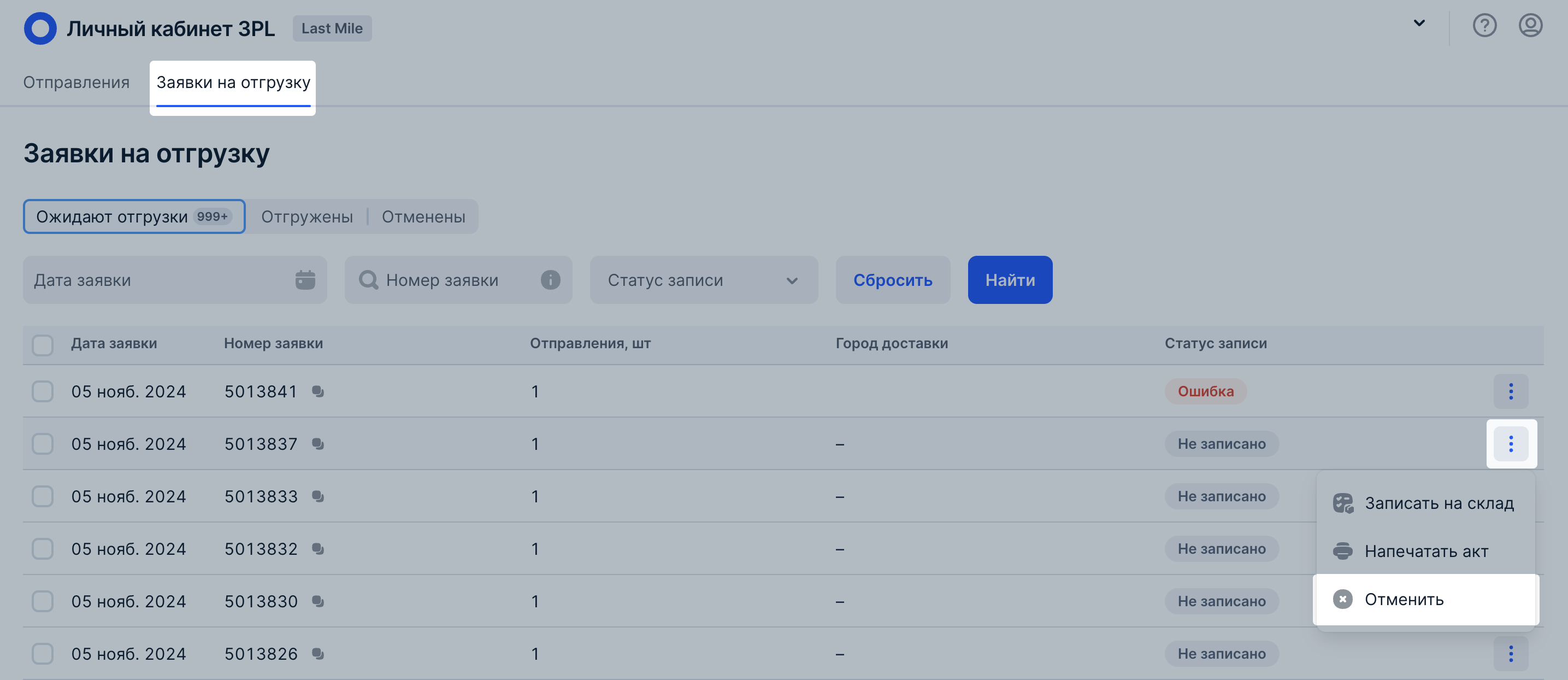
Task: Focus the Дата заявки date field
Action: click(175, 280)
